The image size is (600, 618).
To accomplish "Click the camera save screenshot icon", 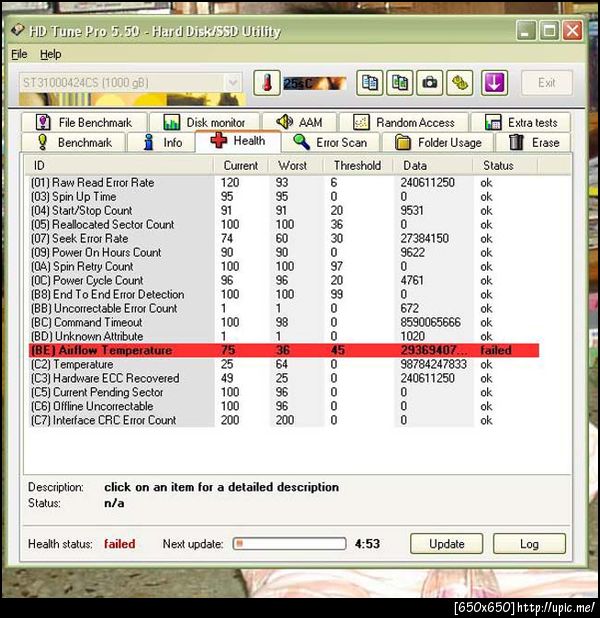I will [x=430, y=83].
